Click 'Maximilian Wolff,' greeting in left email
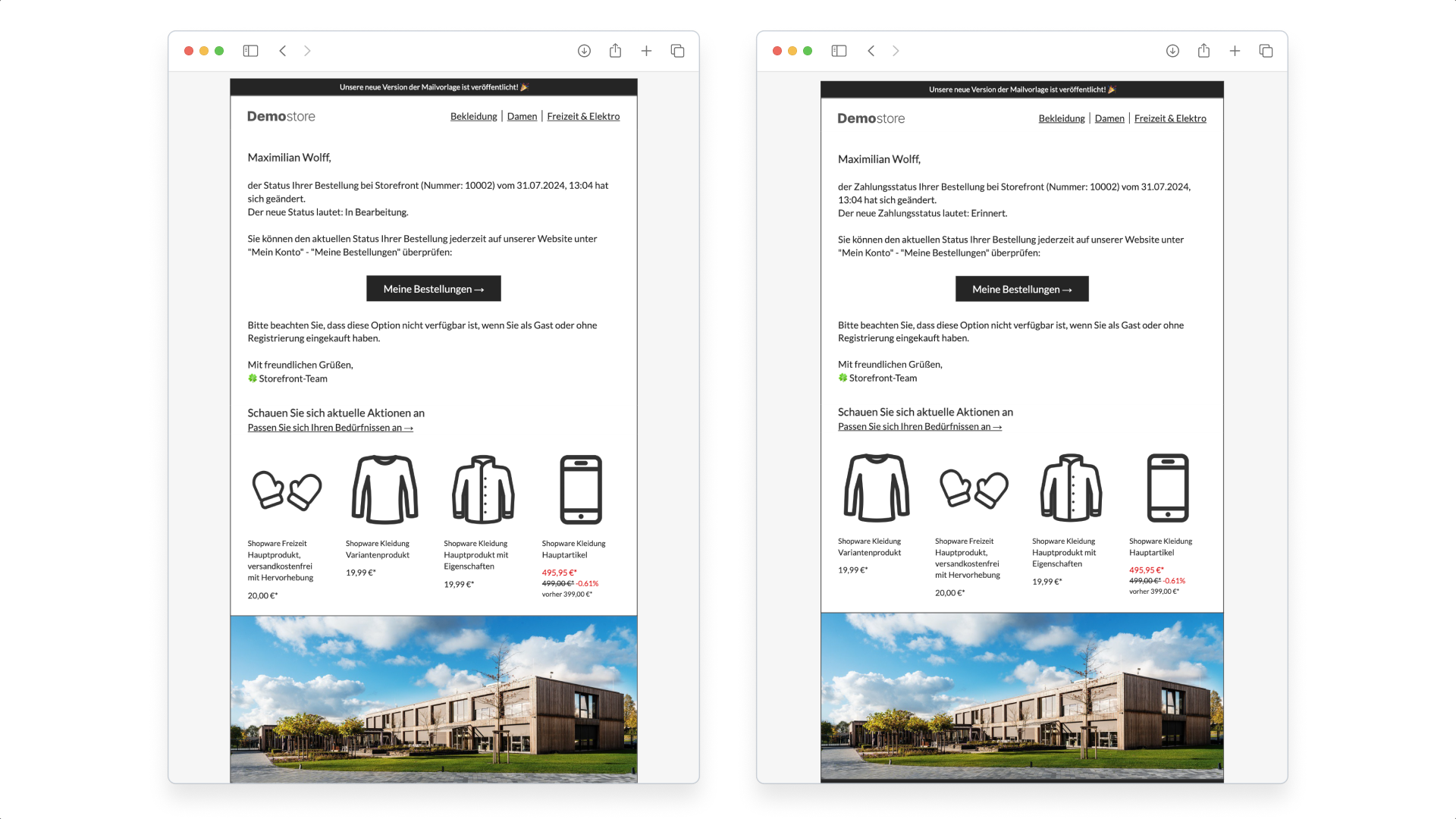Image resolution: width=1456 pixels, height=819 pixels. [289, 158]
